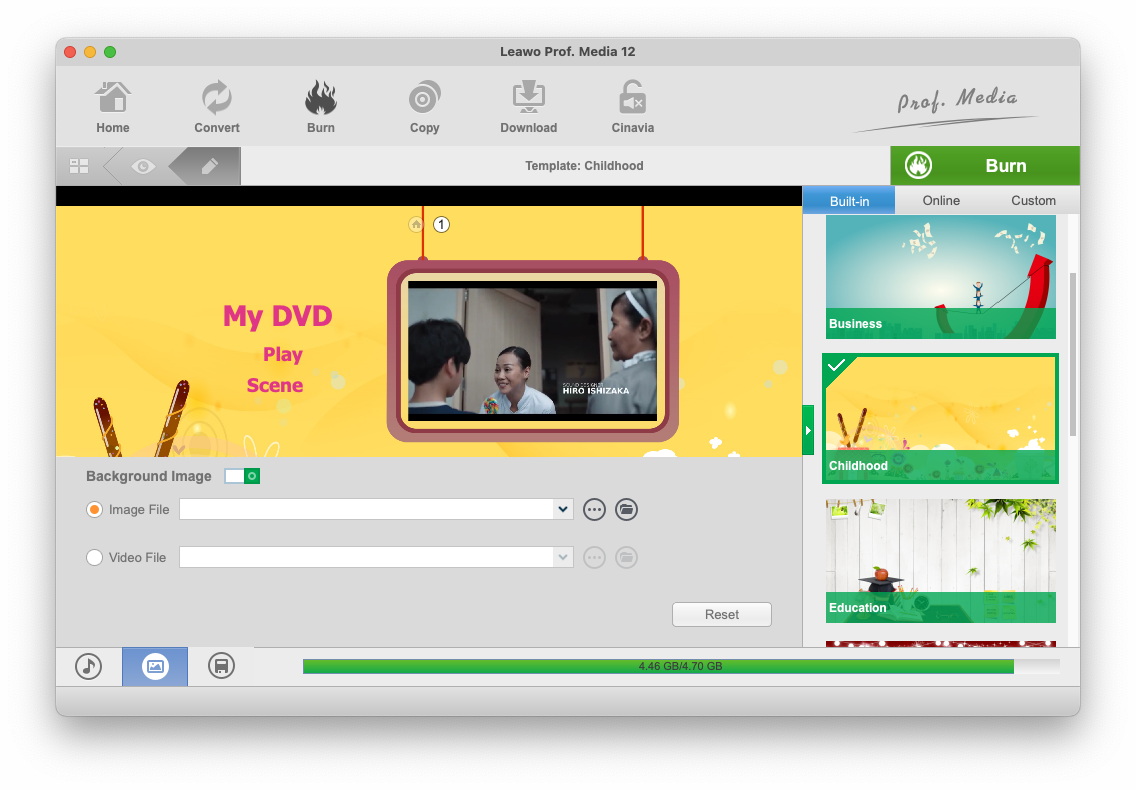This screenshot has width=1136, height=790.
Task: Open the Home module
Action: point(113,107)
